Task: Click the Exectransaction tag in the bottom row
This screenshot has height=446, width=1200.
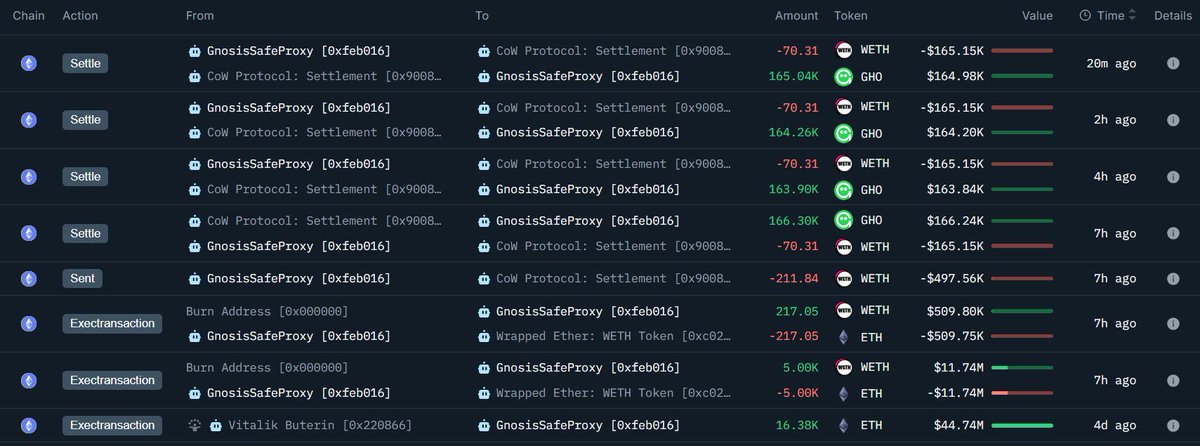Action: tap(112, 425)
